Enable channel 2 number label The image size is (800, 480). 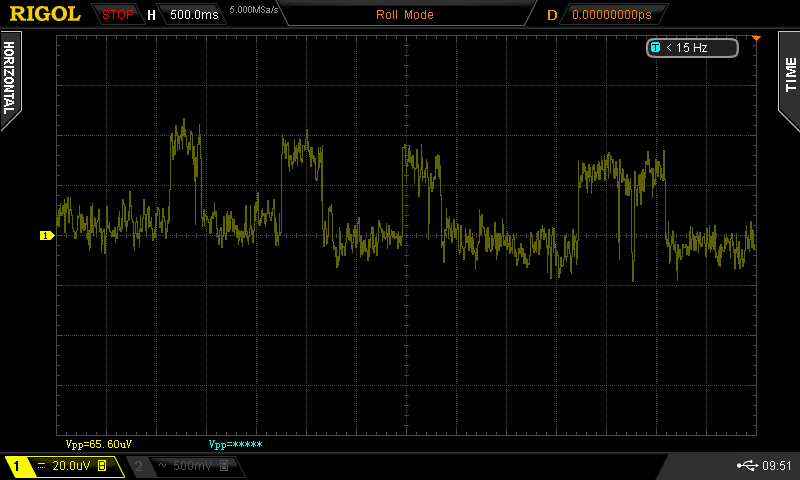(138, 466)
